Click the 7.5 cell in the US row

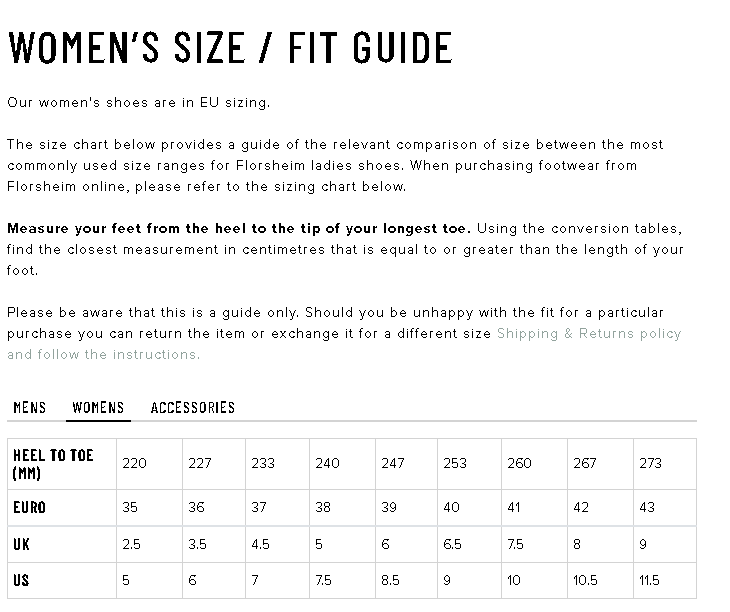click(x=326, y=580)
